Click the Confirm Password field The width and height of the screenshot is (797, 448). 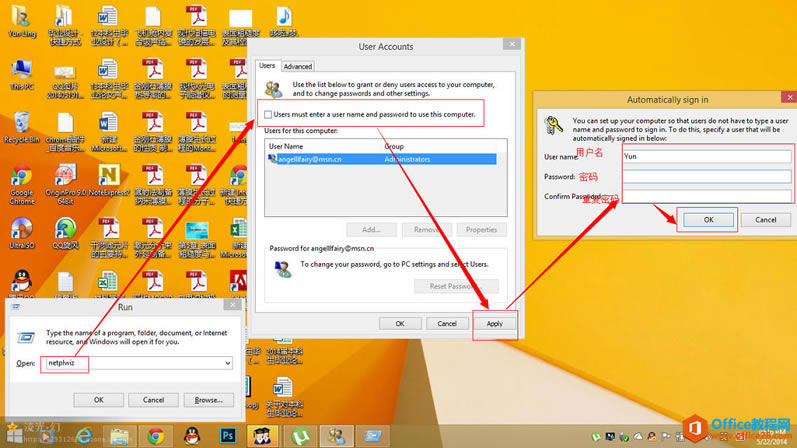click(707, 196)
